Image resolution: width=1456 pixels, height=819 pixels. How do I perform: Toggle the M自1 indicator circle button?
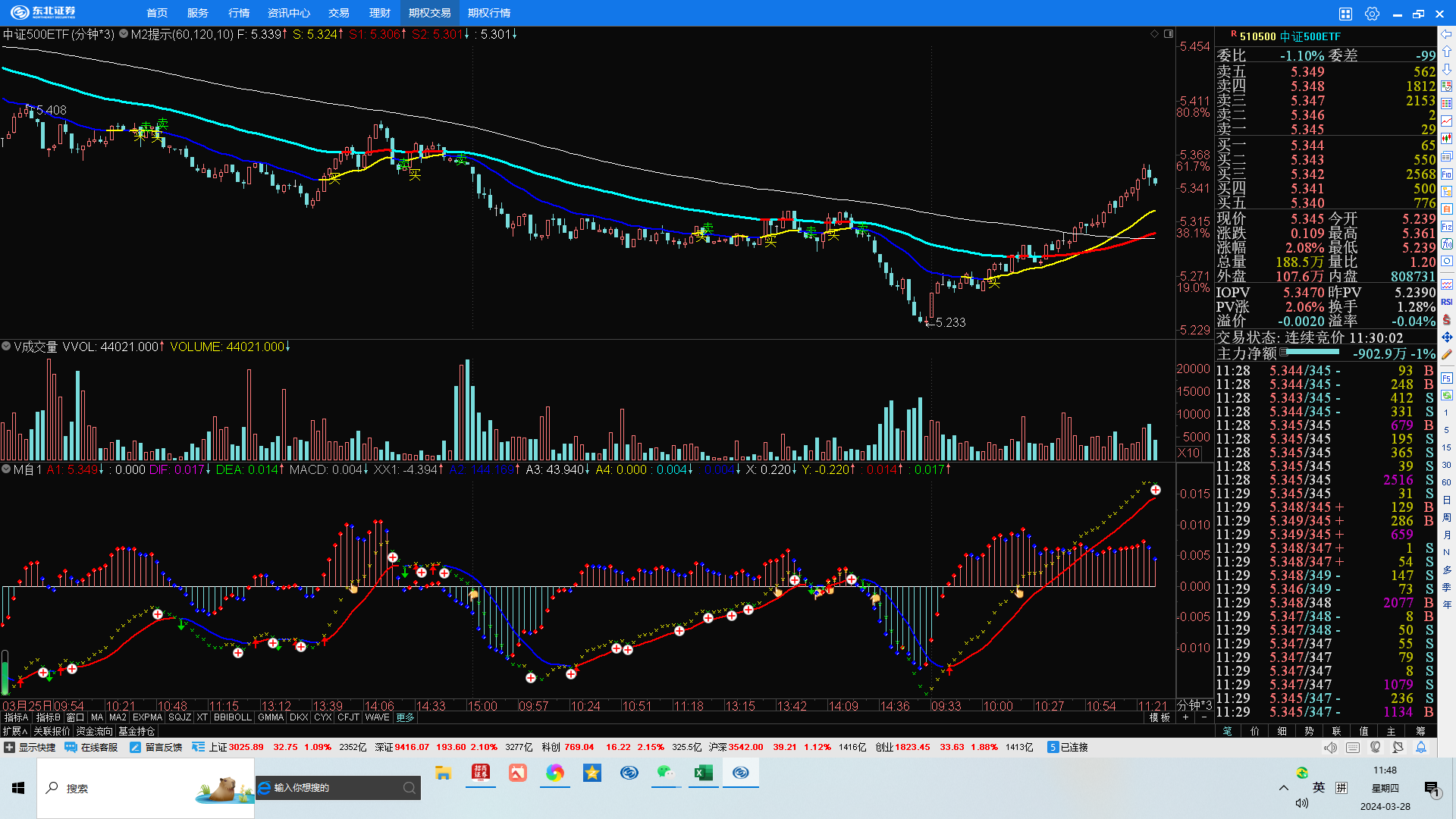tap(6, 469)
